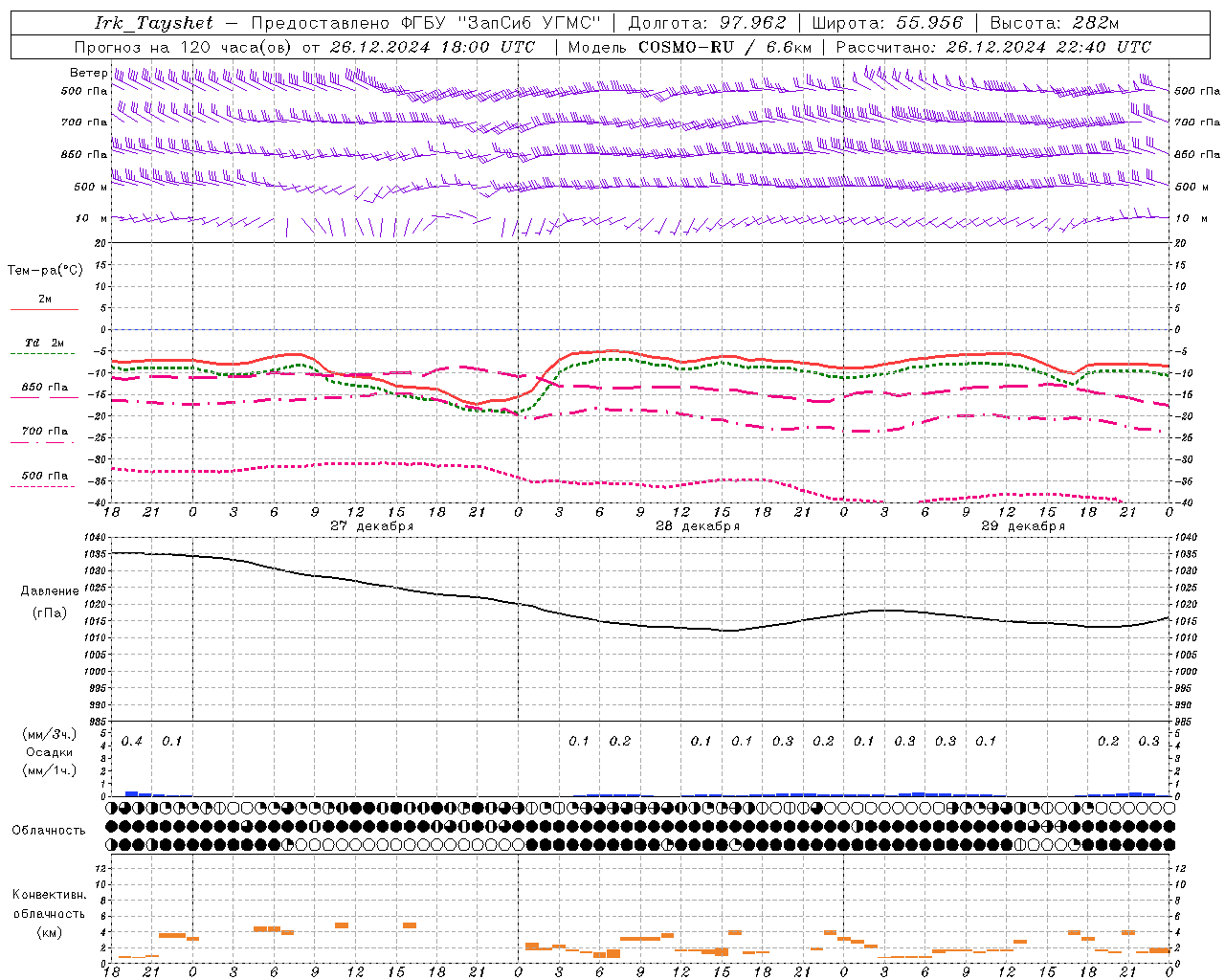Image resolution: width=1225 pixels, height=980 pixels.
Task: Click the 28 декабря date label
Action: click(698, 526)
